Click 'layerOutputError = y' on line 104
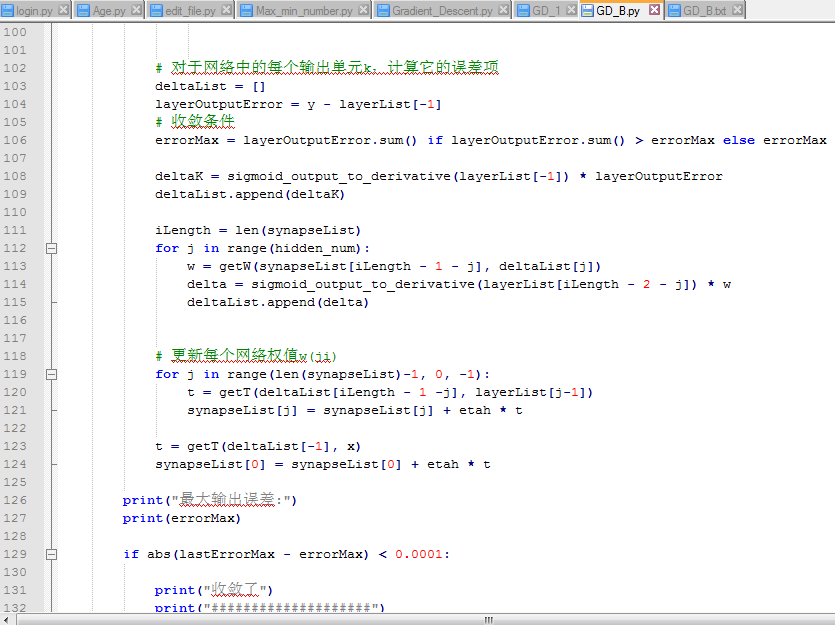This screenshot has height=625, width=835. [x=235, y=104]
